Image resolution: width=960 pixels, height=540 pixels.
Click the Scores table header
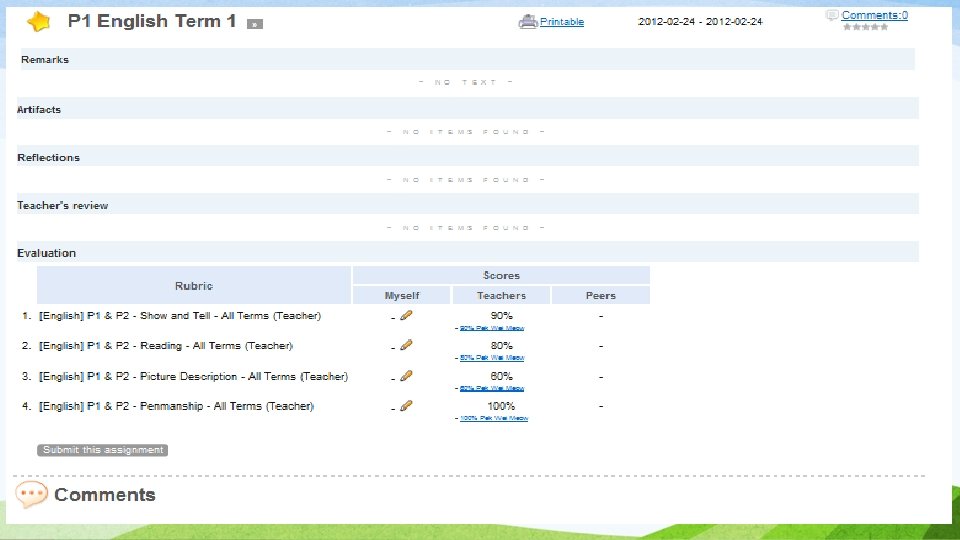click(501, 276)
